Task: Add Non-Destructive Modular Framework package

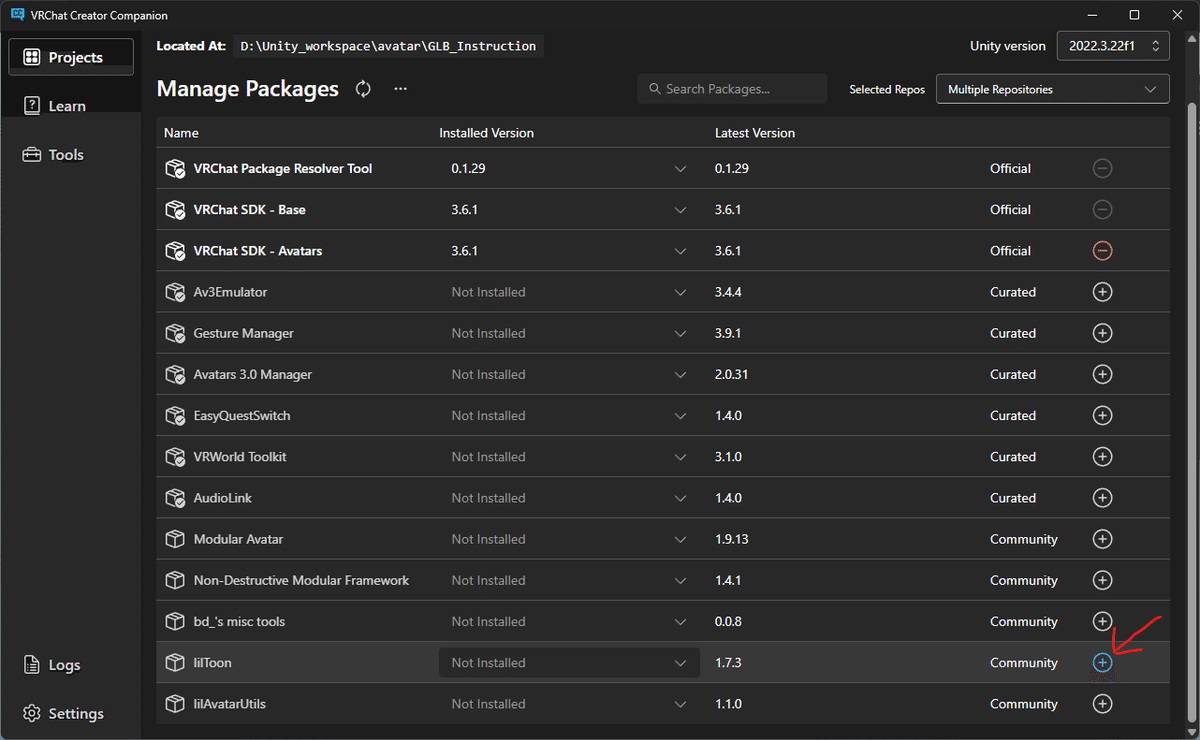Action: [1102, 580]
